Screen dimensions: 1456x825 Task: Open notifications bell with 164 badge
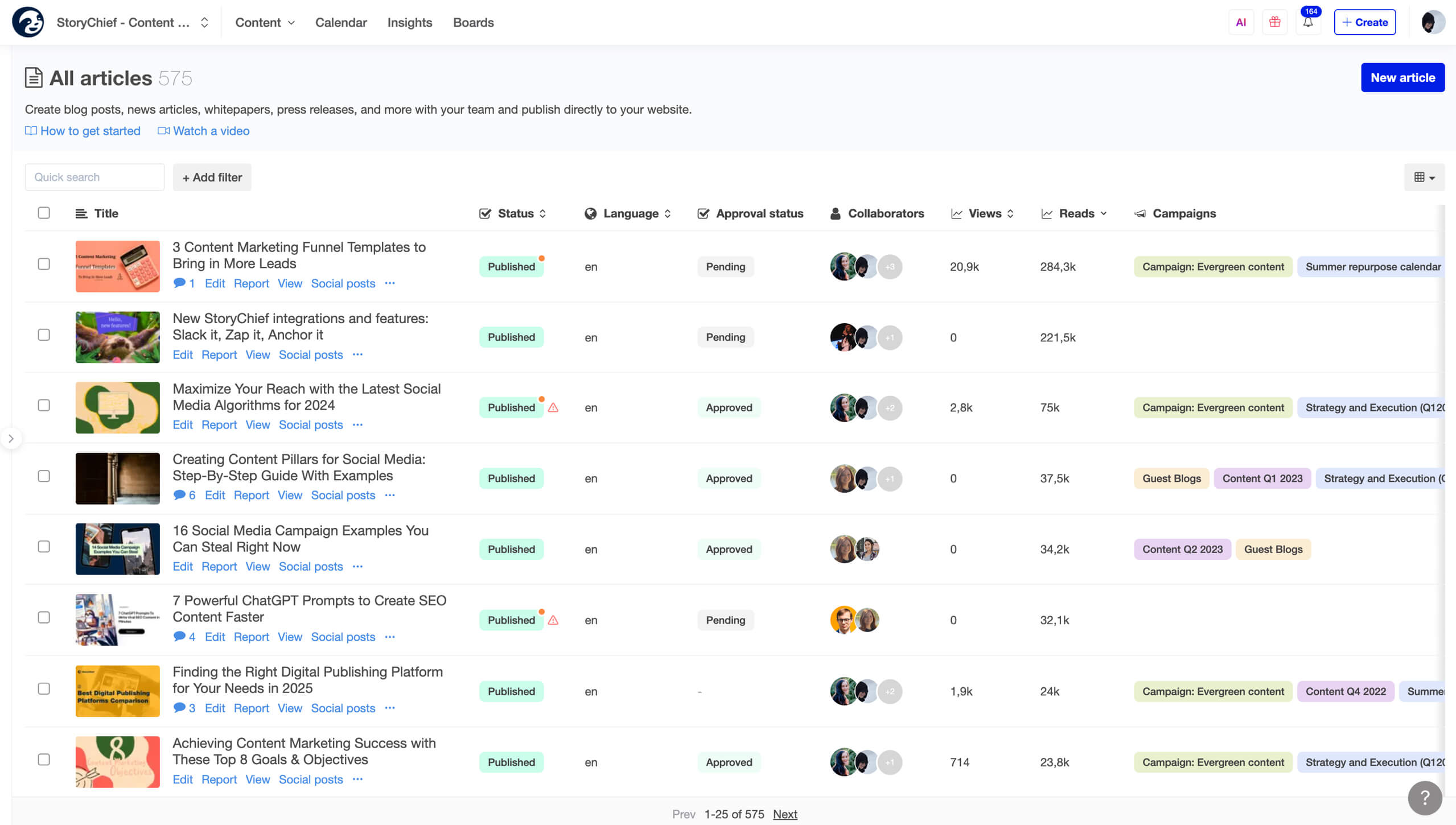(x=1308, y=22)
